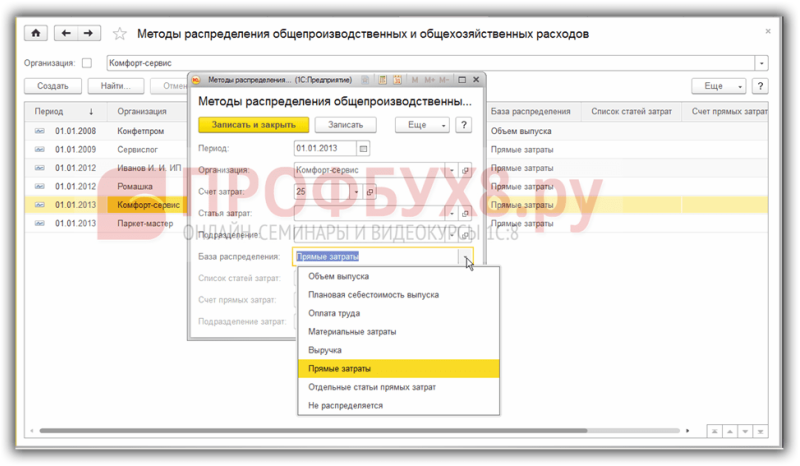Select Плановая себестоимость выпуска option
The image size is (800, 466).
coord(398,295)
